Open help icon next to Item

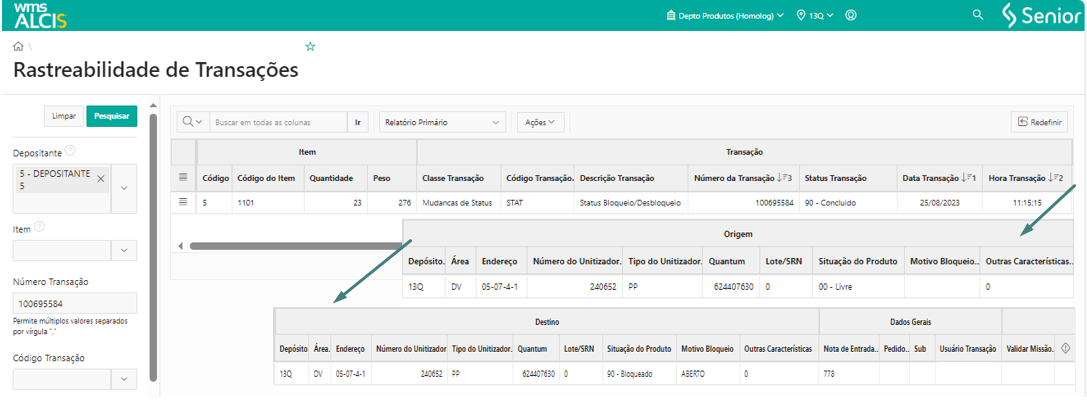39,227
